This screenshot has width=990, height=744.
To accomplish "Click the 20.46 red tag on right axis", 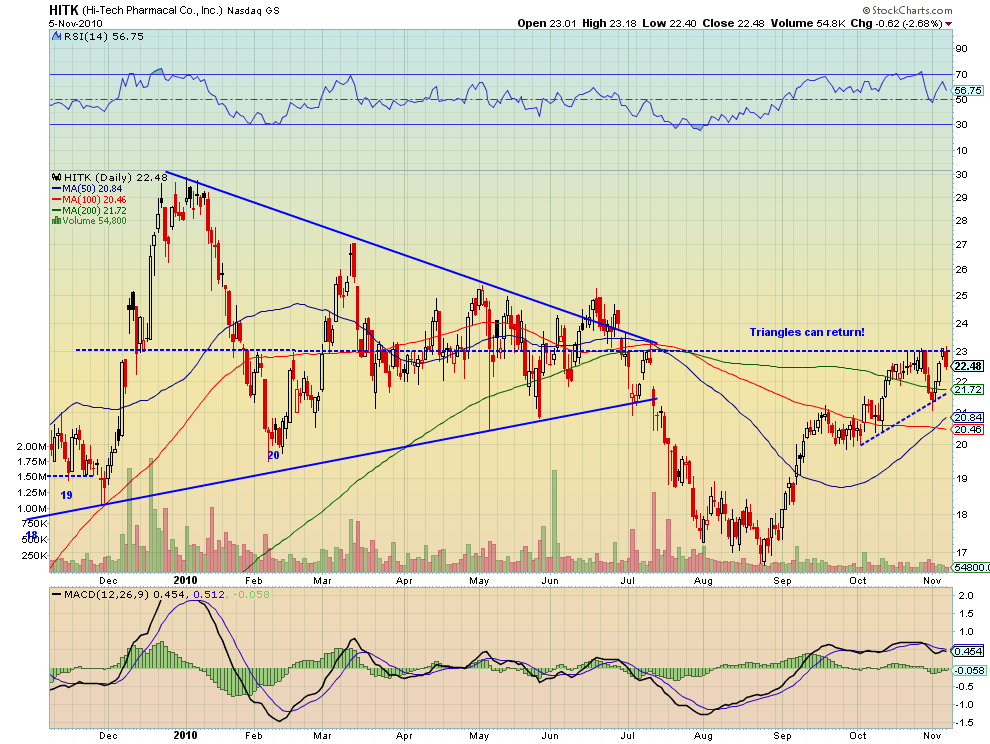I will pyautogui.click(x=968, y=429).
